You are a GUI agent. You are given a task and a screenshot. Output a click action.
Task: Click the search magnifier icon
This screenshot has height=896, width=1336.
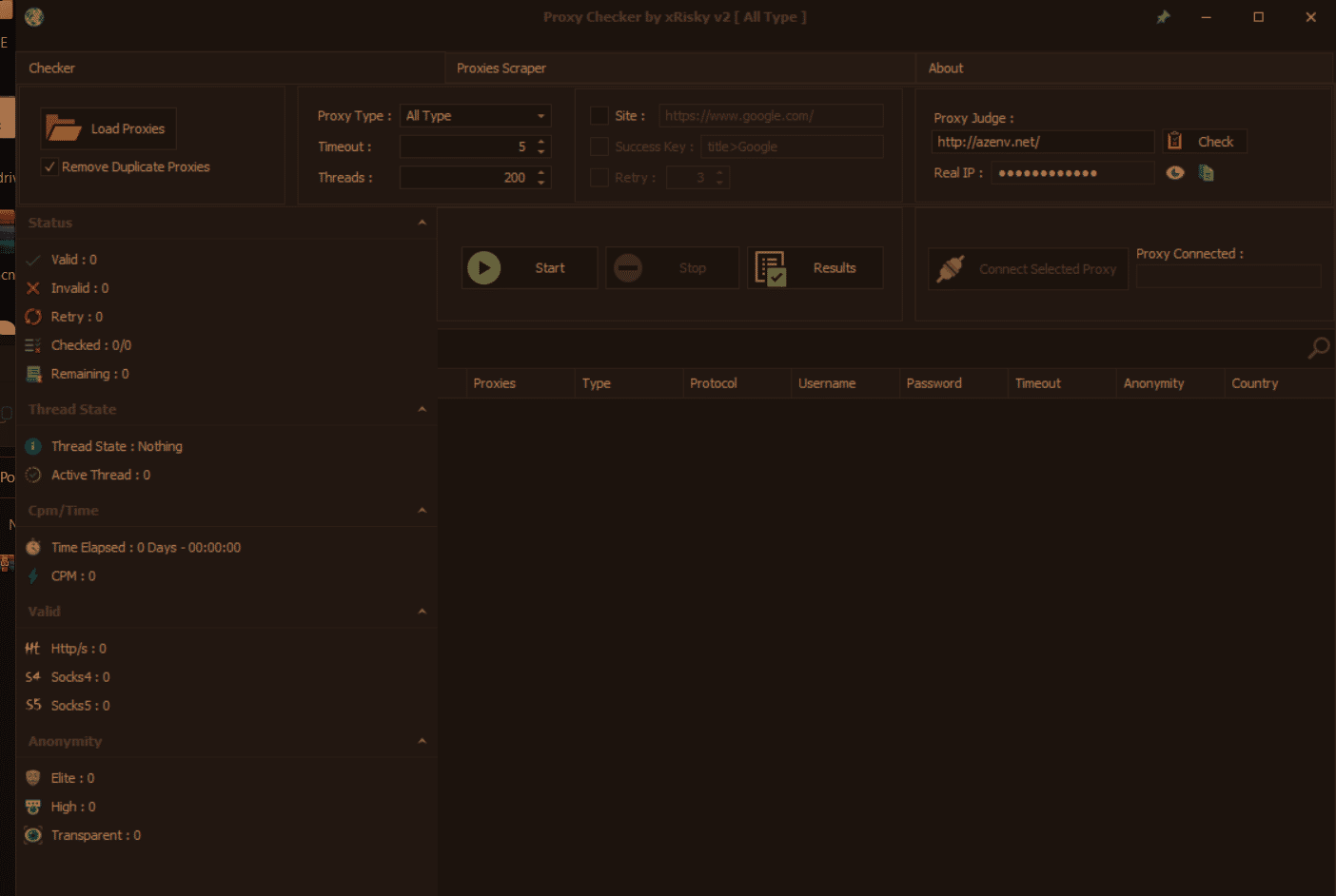click(x=1318, y=348)
